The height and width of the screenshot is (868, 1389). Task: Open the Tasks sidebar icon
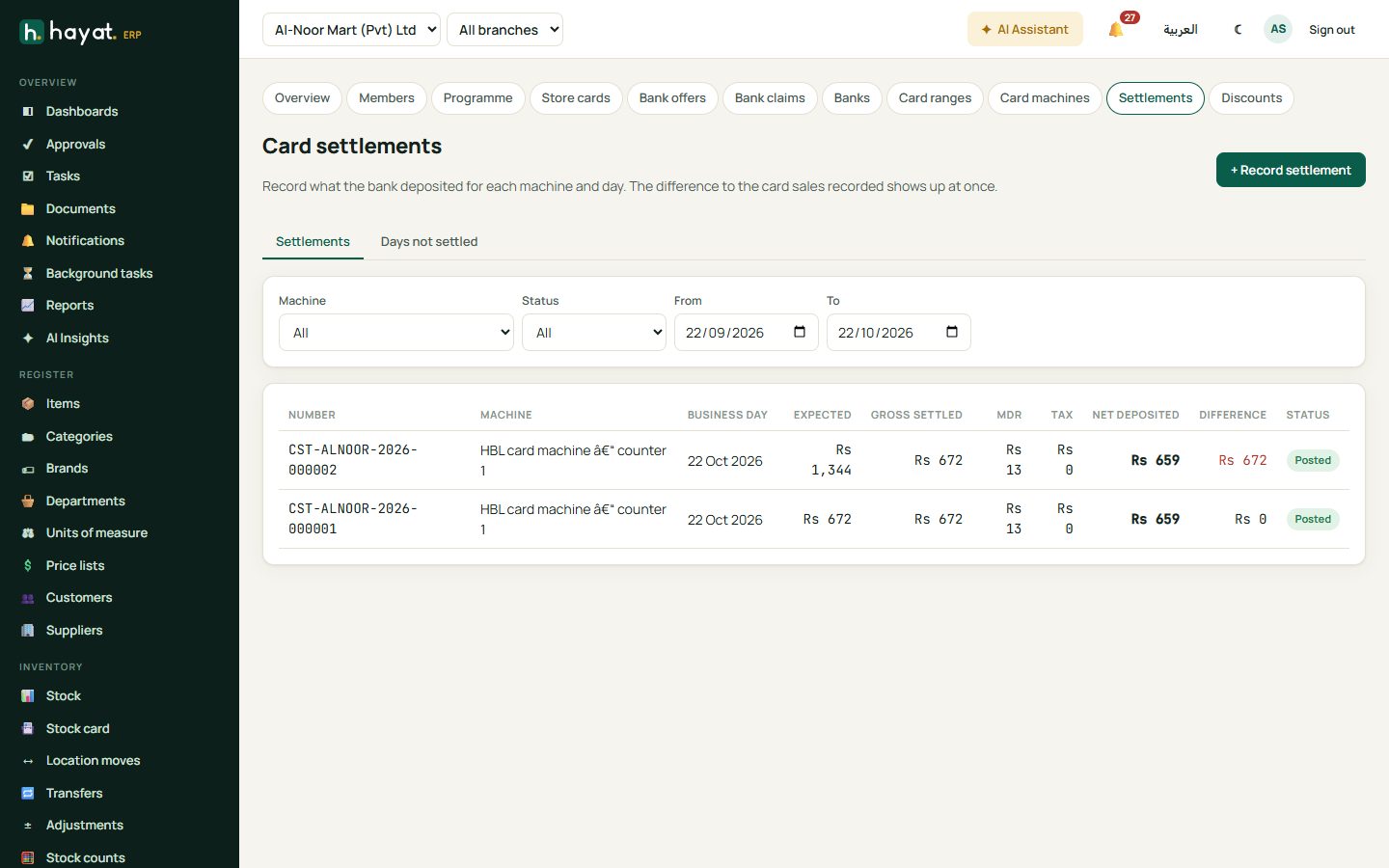click(28, 176)
